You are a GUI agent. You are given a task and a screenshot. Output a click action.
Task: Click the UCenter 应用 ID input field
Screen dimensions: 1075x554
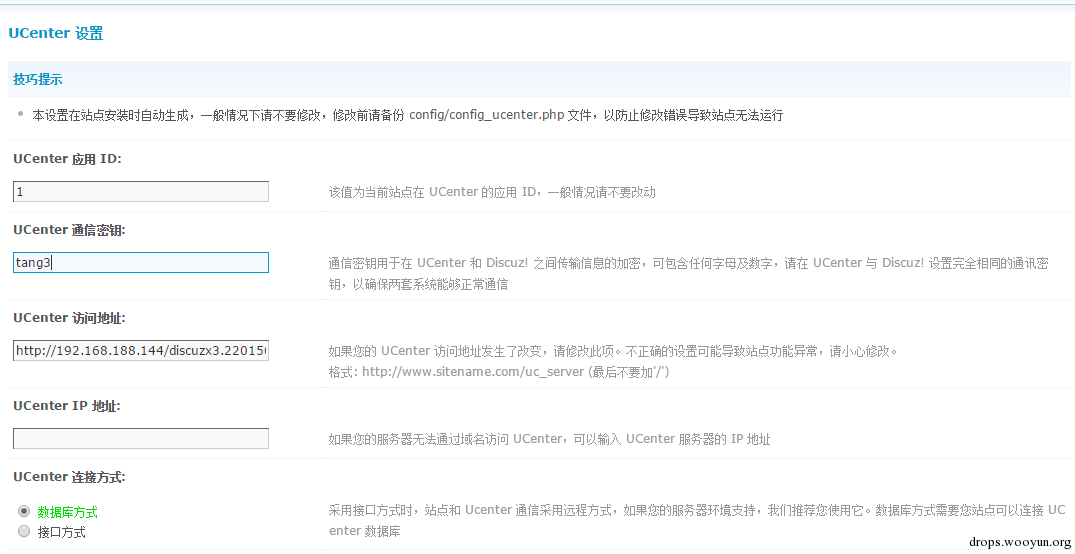point(141,192)
